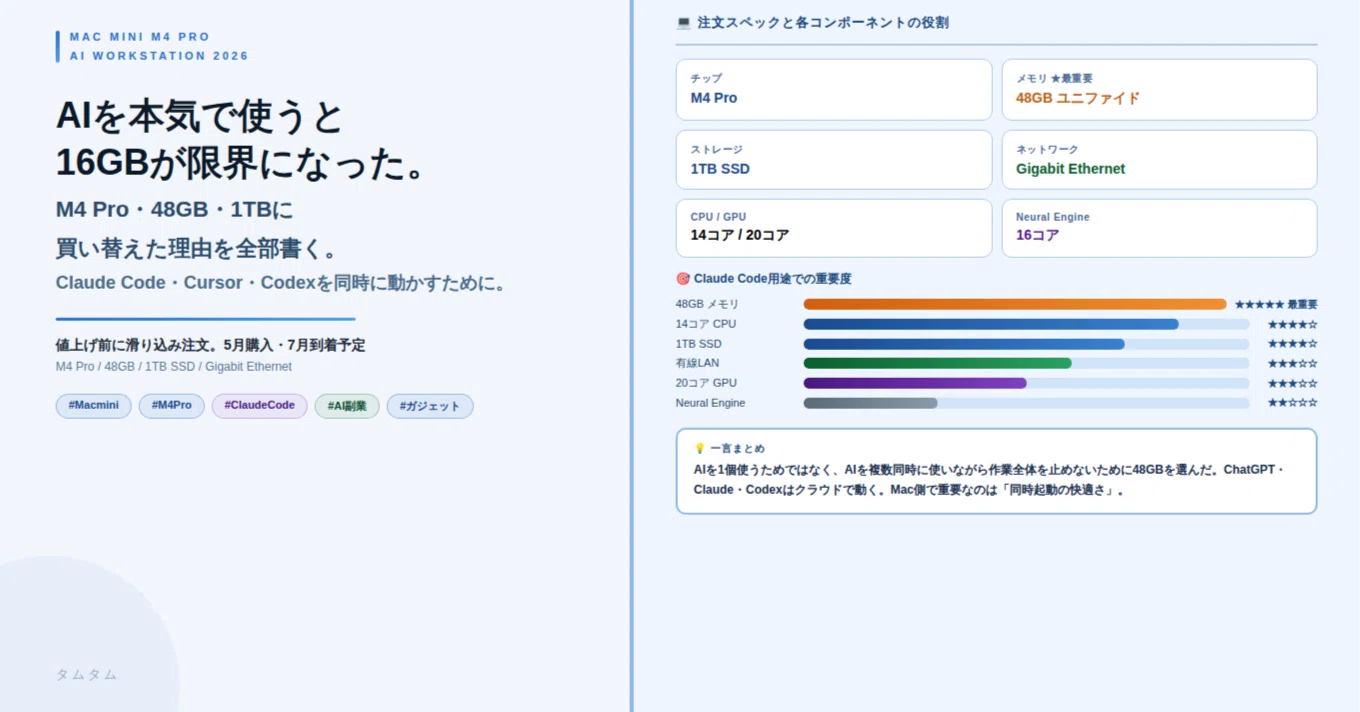Click the purple 20コア GPU importance bar

coord(915,383)
